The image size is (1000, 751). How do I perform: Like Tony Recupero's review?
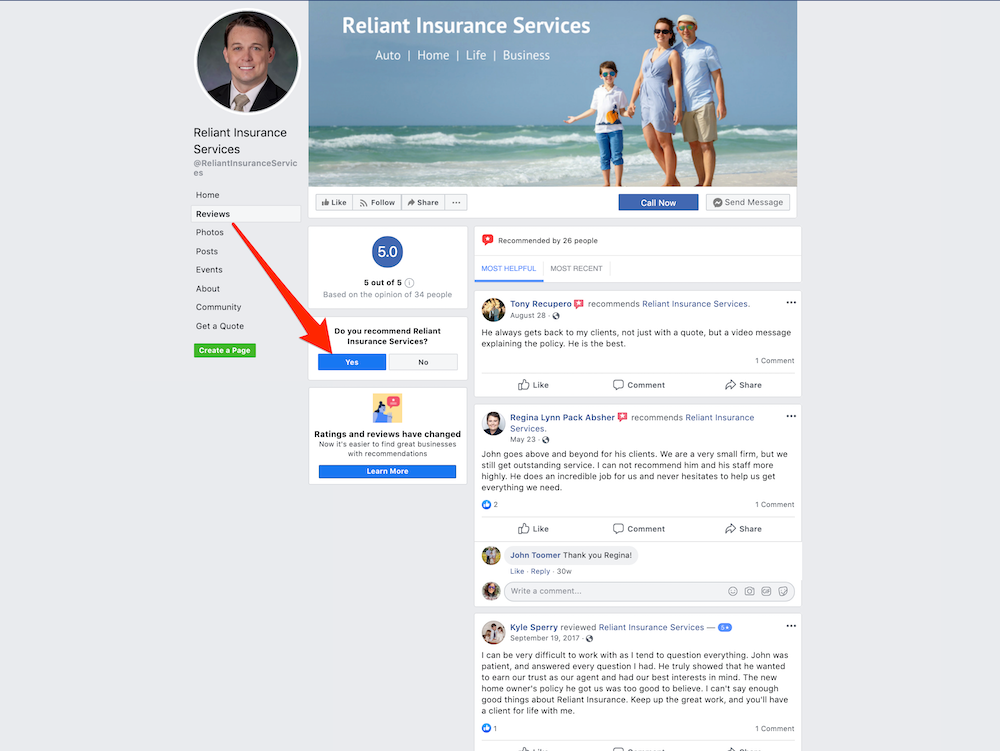tap(533, 385)
